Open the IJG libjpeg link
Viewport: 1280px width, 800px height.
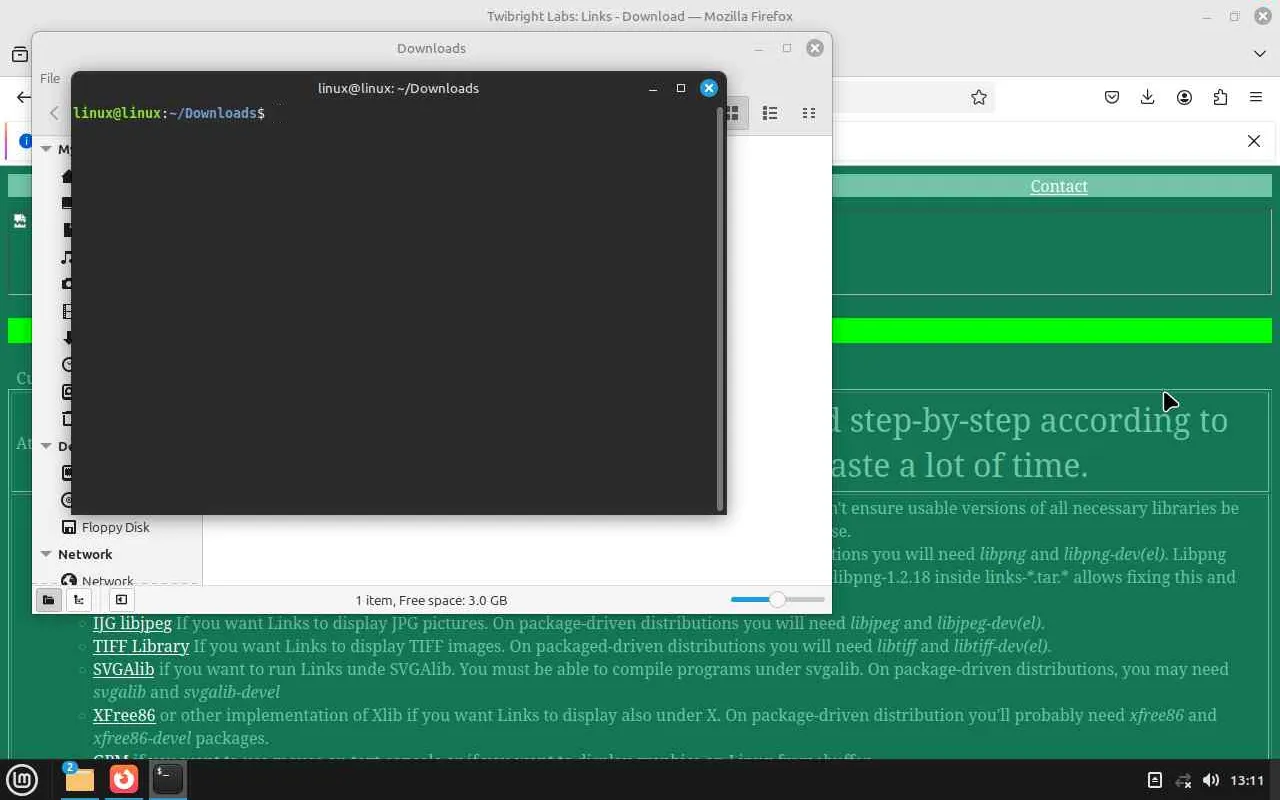(x=132, y=623)
